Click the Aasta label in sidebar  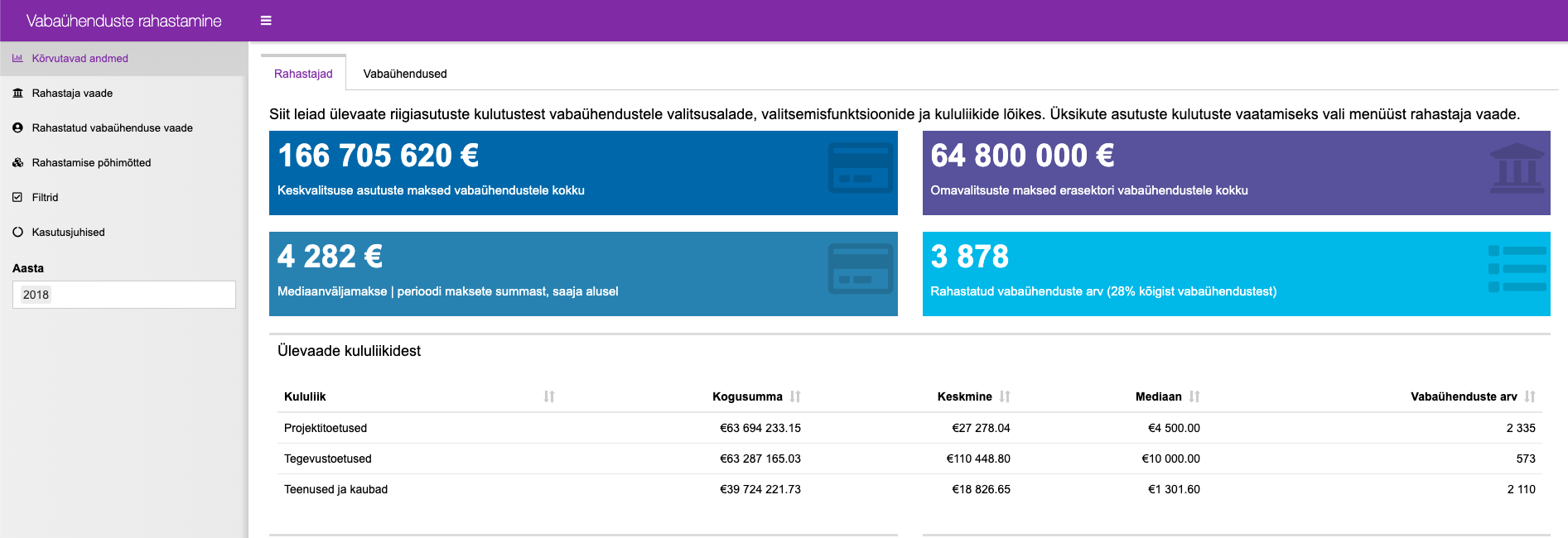[x=28, y=268]
